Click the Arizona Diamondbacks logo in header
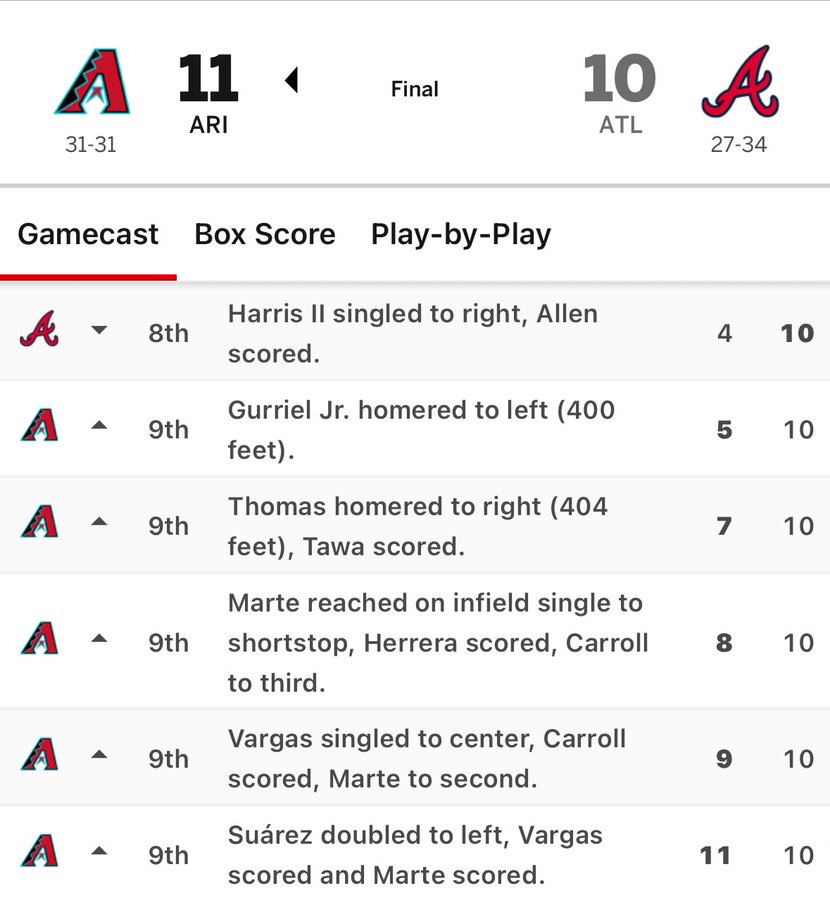Viewport: 830px width, 900px height. point(91,83)
